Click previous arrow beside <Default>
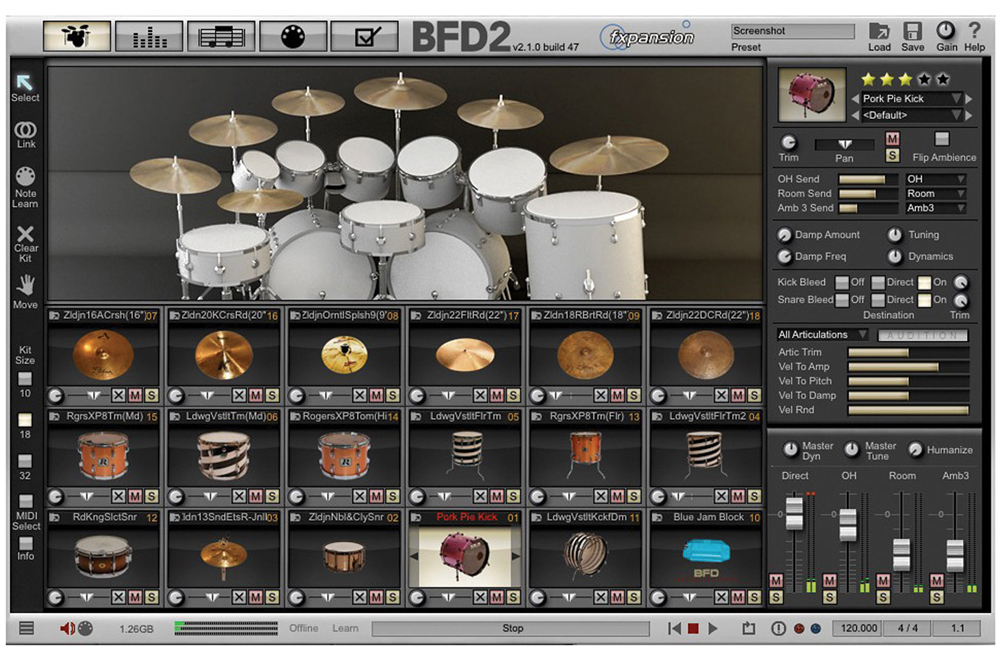Viewport: 1000px width, 665px height. (x=855, y=115)
